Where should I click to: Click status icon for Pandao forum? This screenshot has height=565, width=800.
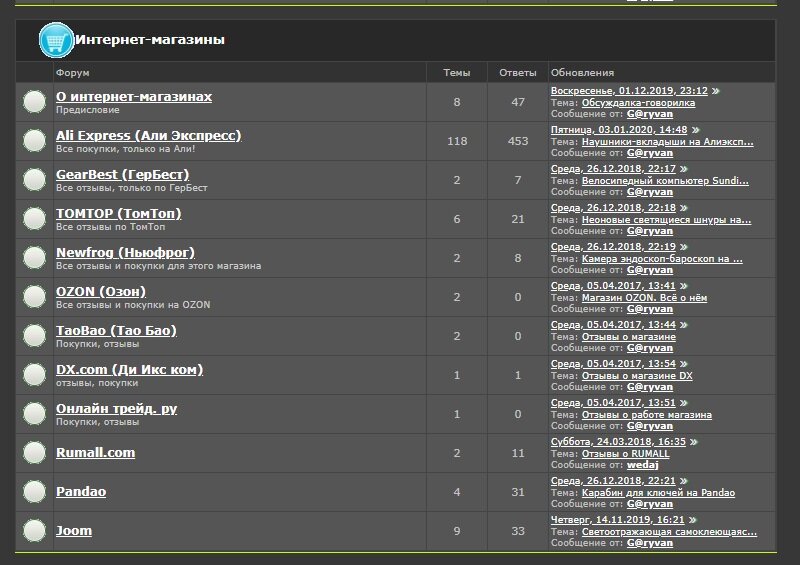[x=35, y=492]
